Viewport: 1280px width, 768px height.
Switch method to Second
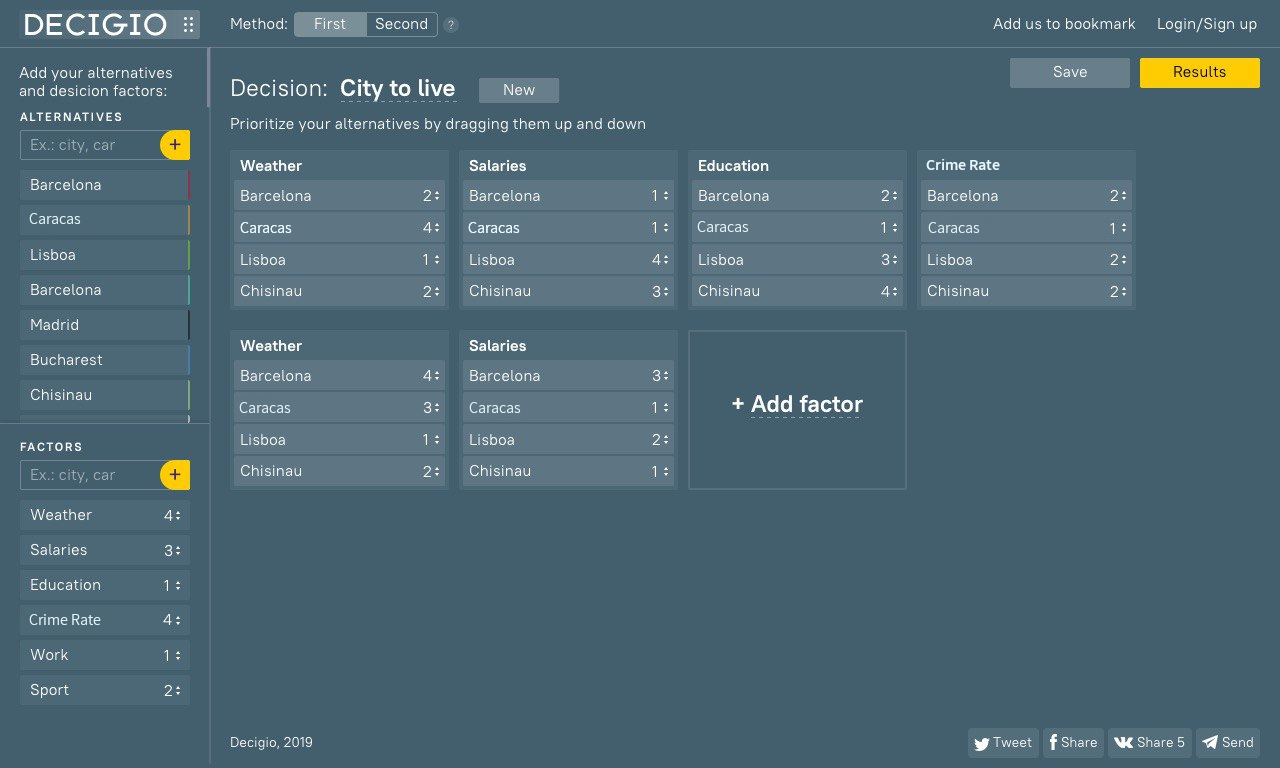401,24
